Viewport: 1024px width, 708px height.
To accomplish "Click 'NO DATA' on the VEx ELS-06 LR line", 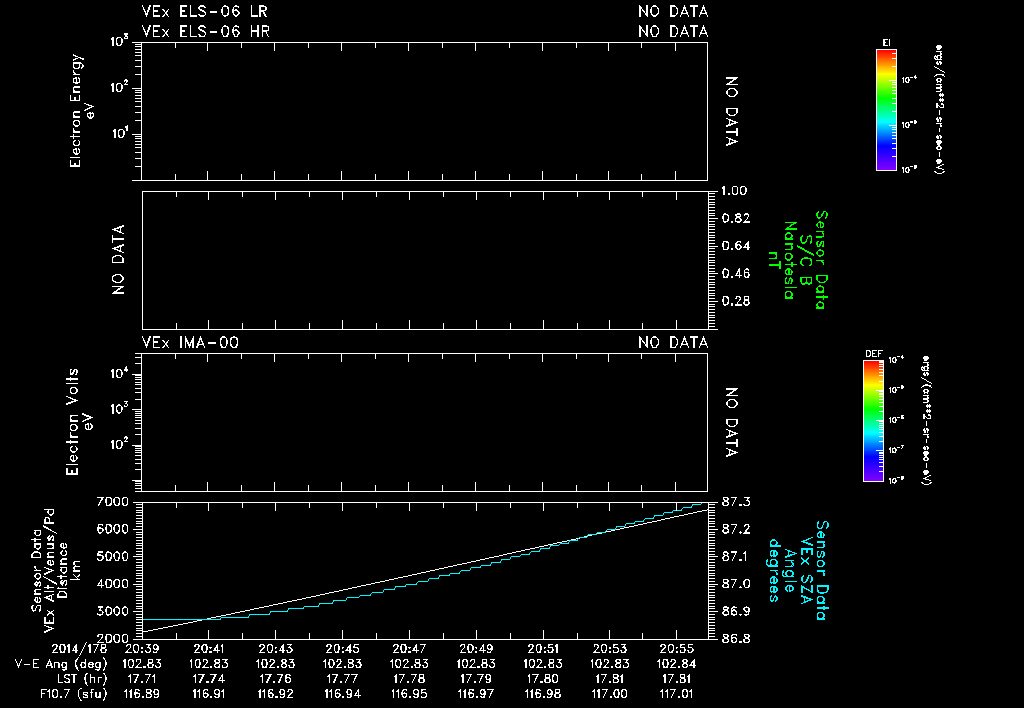I will click(x=673, y=12).
